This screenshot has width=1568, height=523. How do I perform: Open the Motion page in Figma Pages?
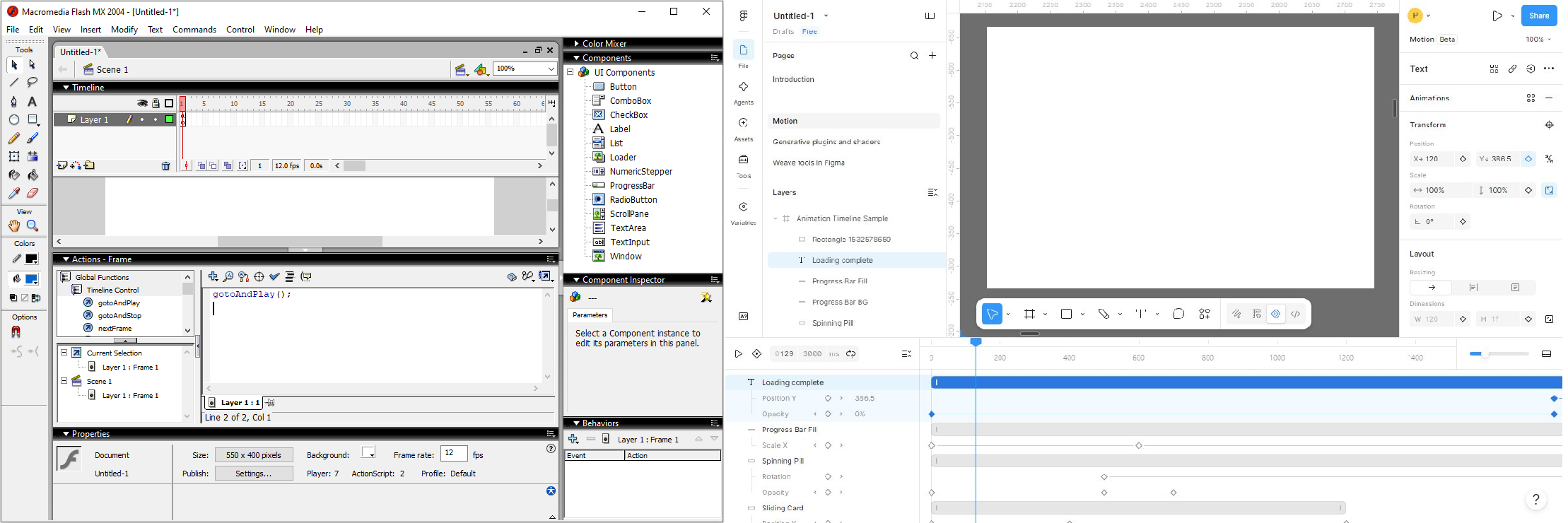tap(854, 122)
